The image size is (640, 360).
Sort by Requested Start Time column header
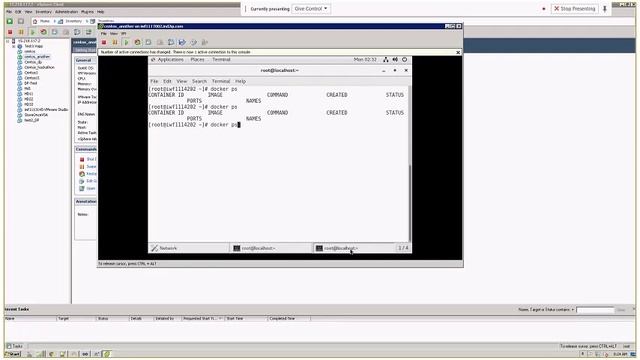click(202, 318)
